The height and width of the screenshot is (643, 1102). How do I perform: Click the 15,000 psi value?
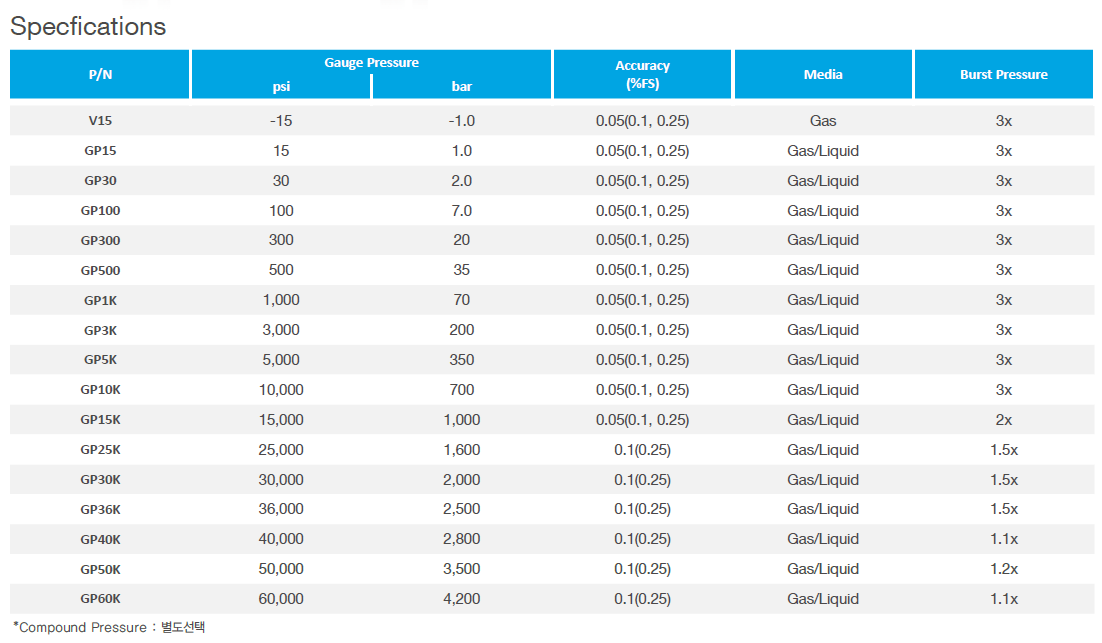point(281,420)
